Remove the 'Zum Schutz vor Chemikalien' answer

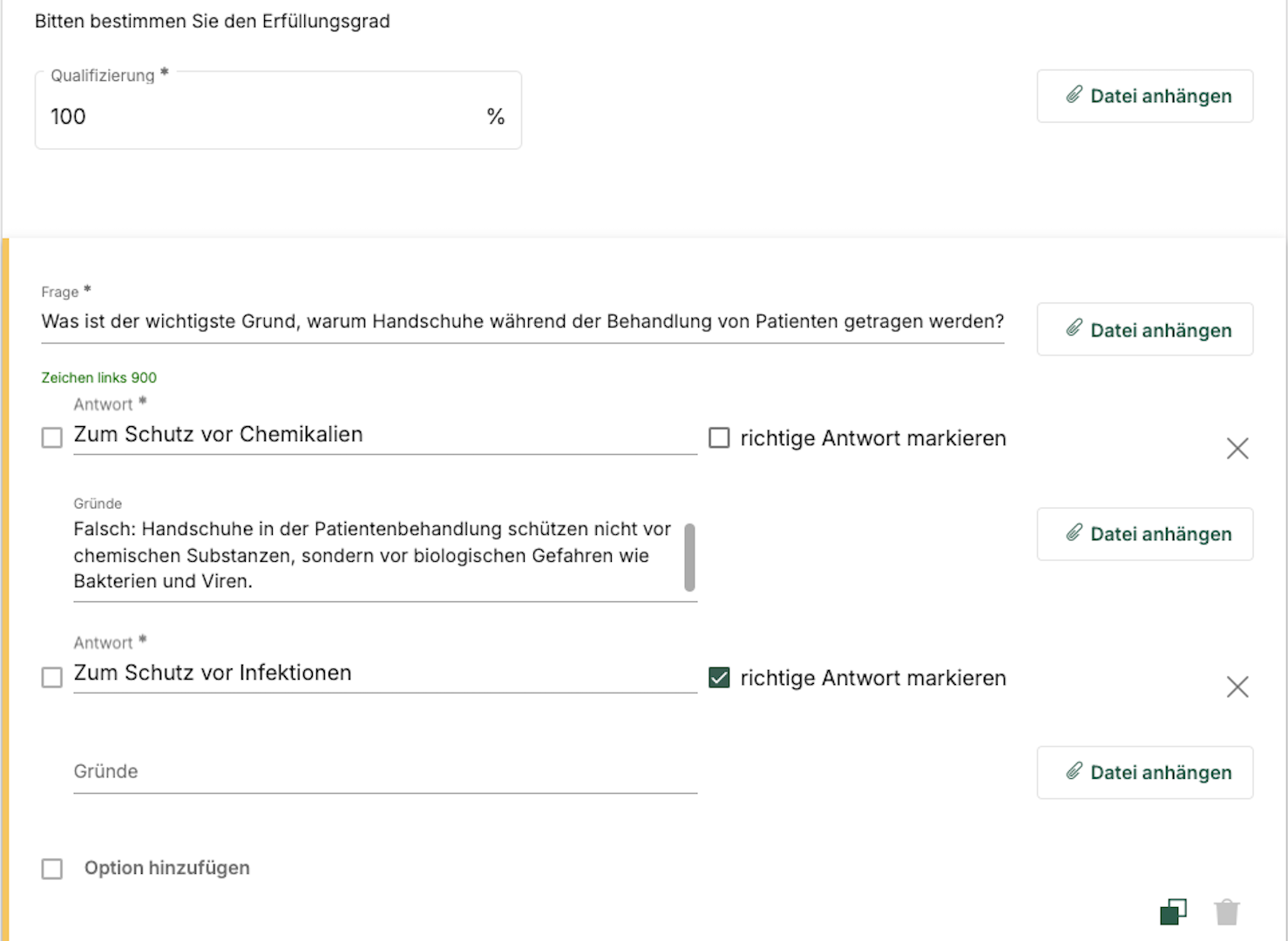1237,449
